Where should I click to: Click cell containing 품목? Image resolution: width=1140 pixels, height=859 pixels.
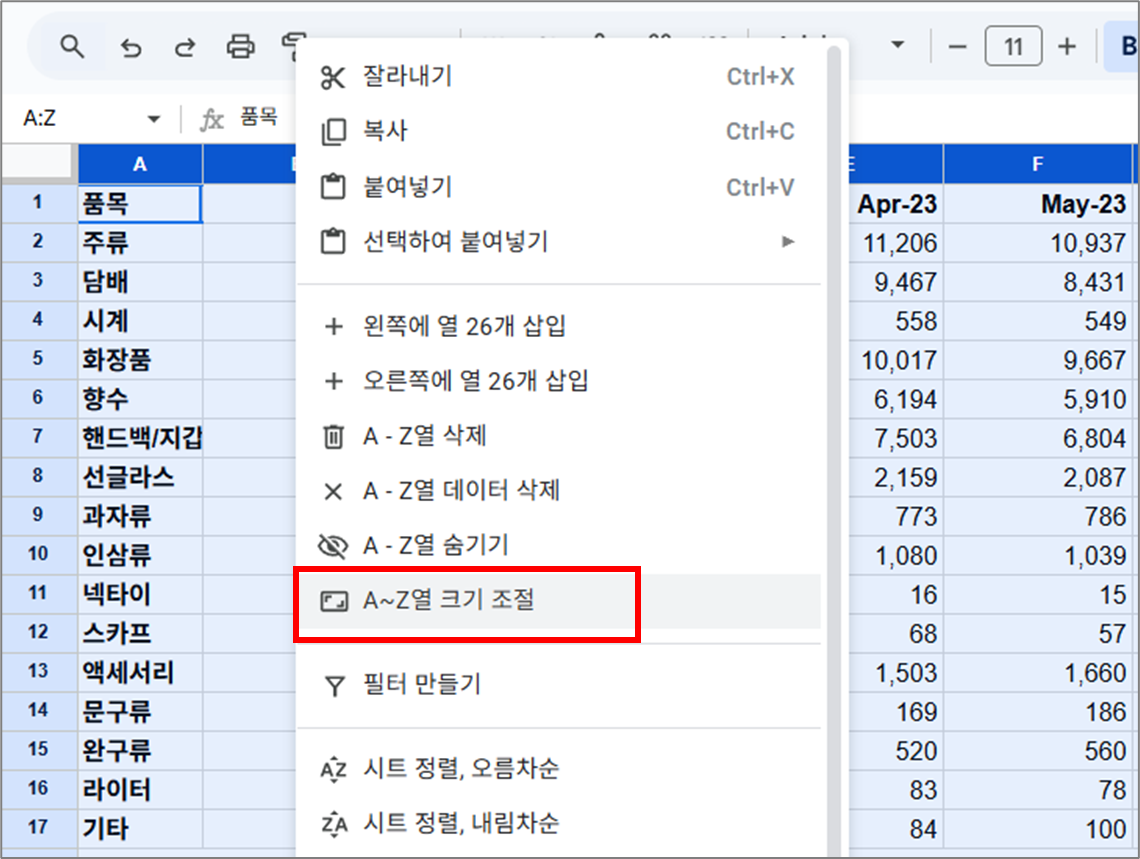pos(140,203)
